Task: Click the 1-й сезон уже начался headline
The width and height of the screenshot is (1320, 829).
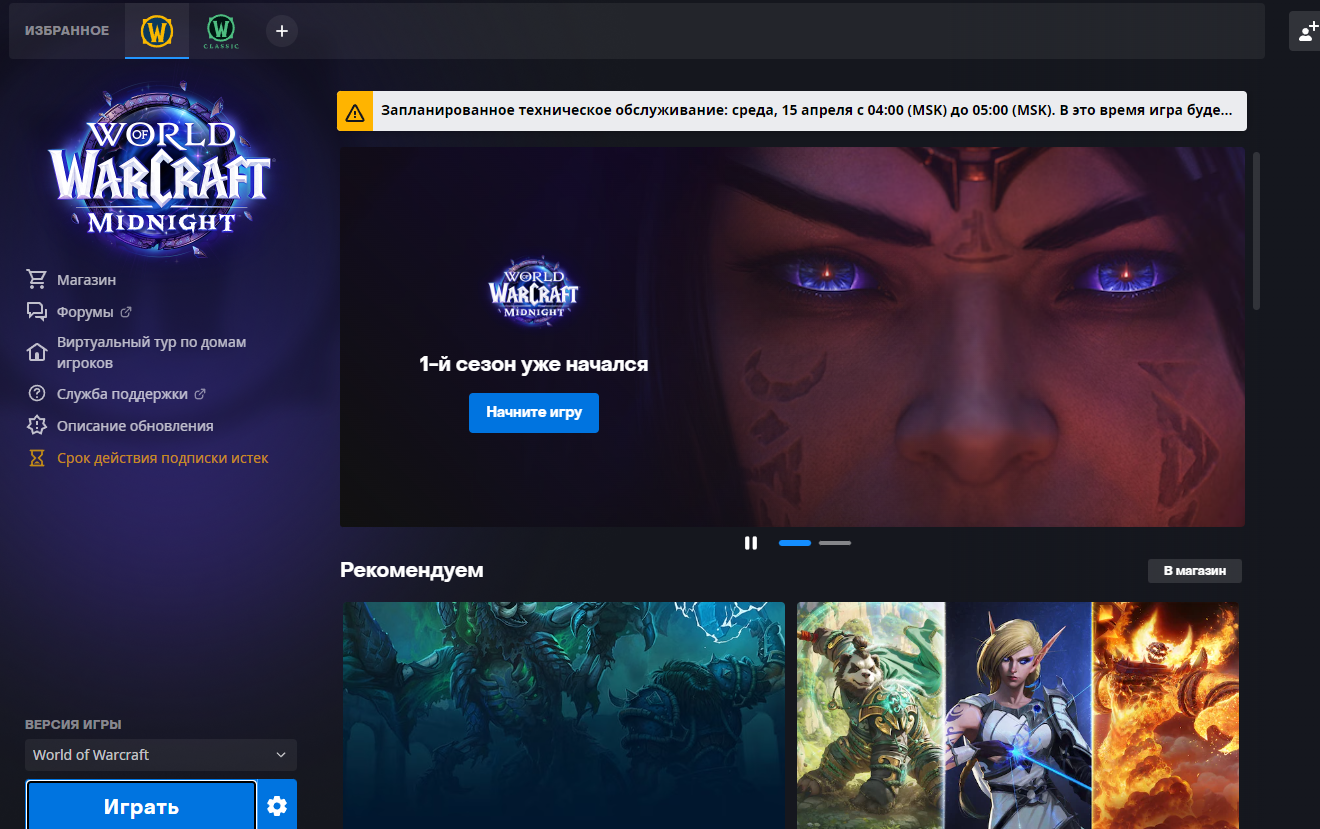Action: pyautogui.click(x=534, y=365)
